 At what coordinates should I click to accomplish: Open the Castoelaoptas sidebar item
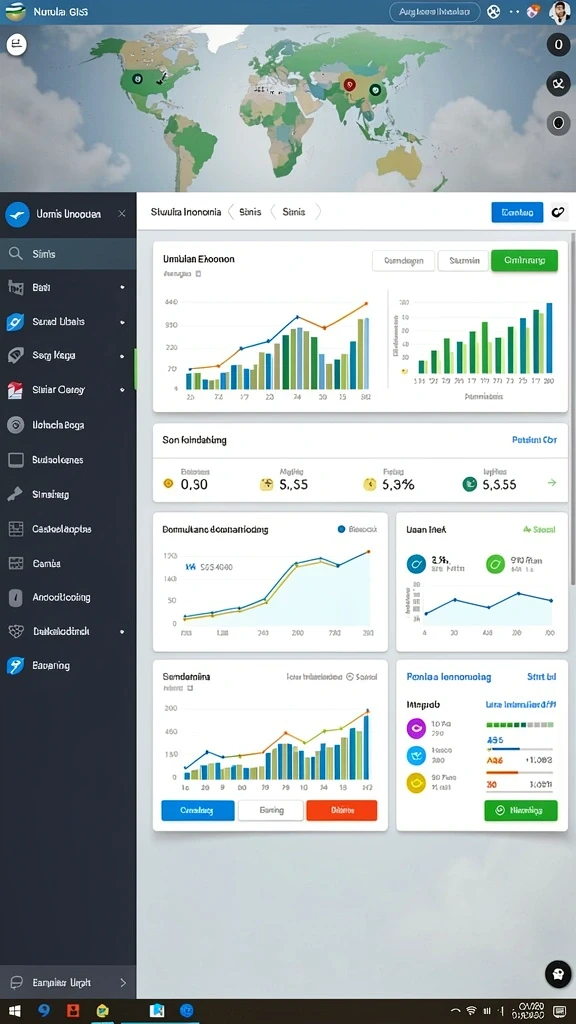[x=68, y=529]
